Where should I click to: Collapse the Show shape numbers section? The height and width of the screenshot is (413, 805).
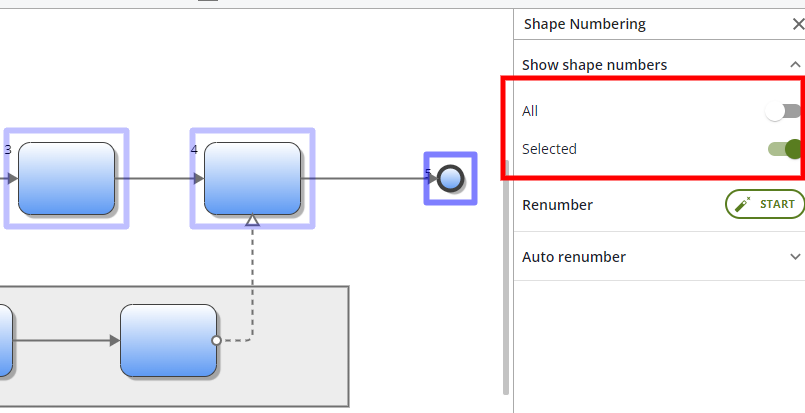point(795,65)
